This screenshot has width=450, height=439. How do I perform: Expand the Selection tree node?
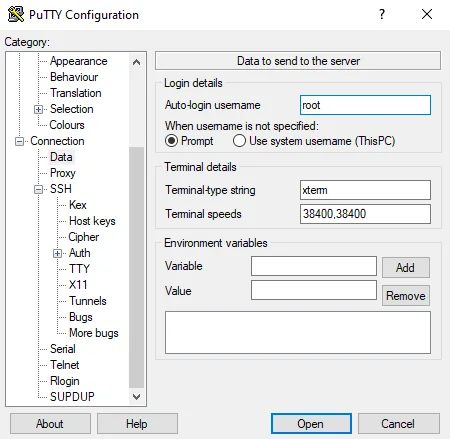tap(38, 109)
